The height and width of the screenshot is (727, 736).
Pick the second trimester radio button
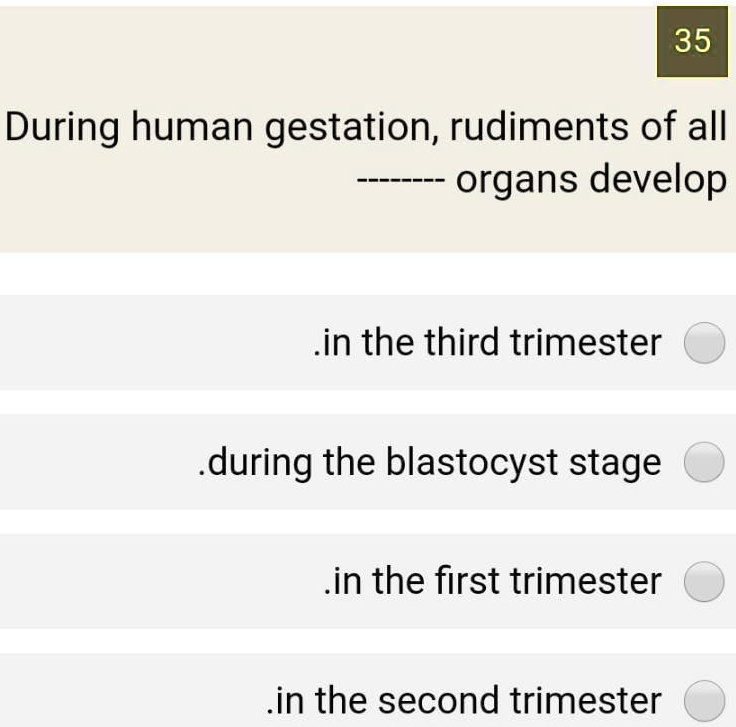coord(704,698)
